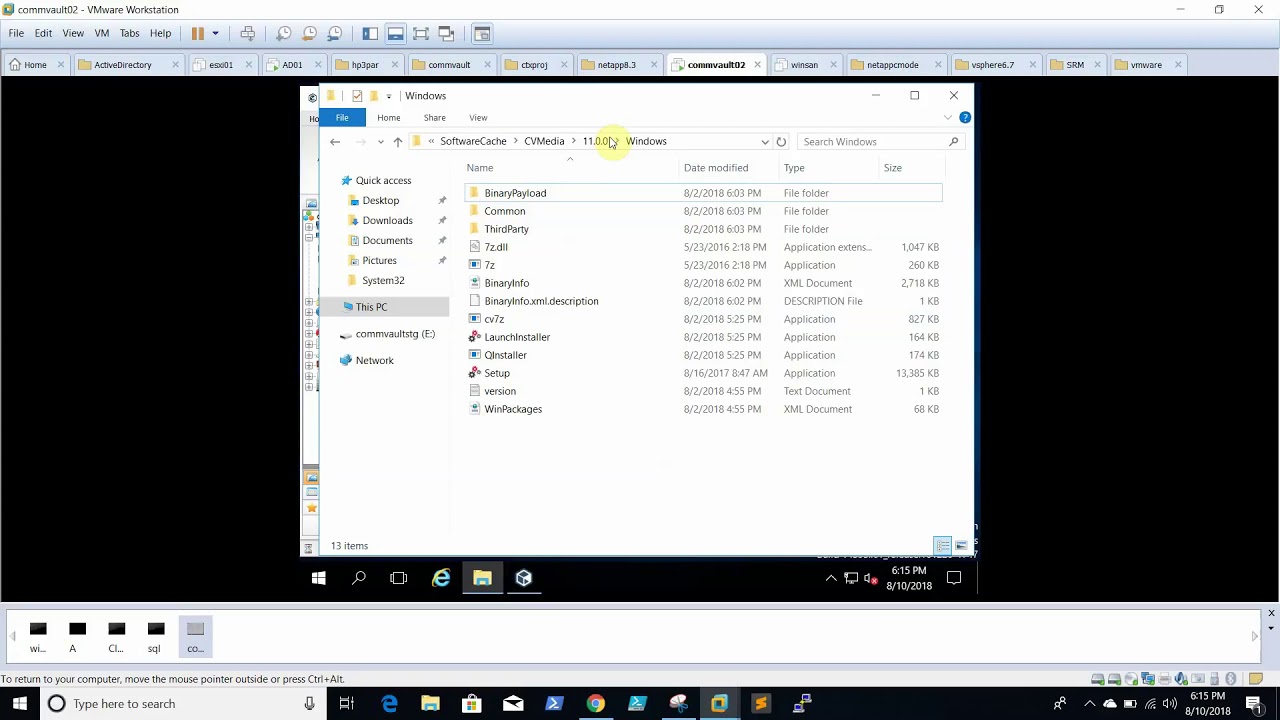Click Send Ctrl+Alt+Del toolbar icon

pos(247,33)
